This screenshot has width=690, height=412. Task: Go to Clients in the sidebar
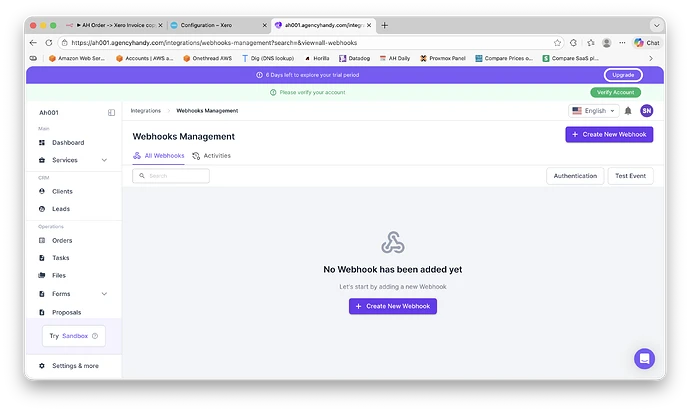[62, 191]
